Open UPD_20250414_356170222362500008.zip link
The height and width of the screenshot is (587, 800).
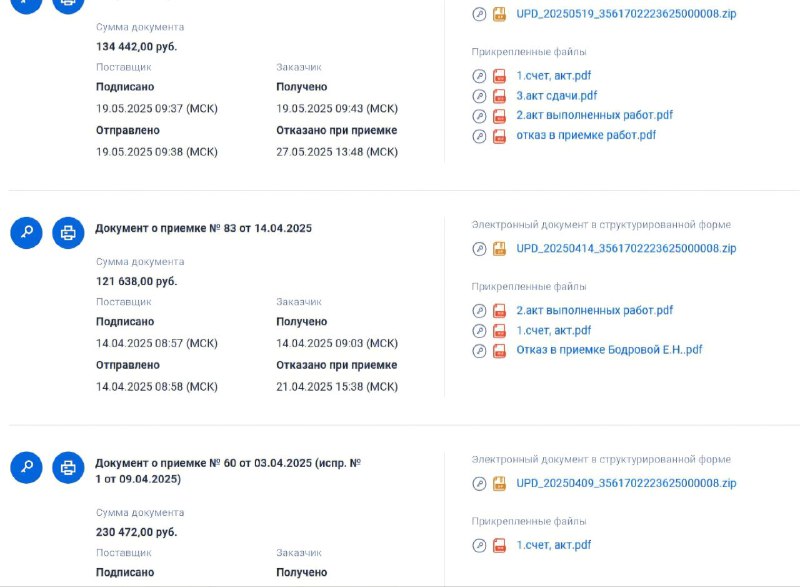pos(626,248)
